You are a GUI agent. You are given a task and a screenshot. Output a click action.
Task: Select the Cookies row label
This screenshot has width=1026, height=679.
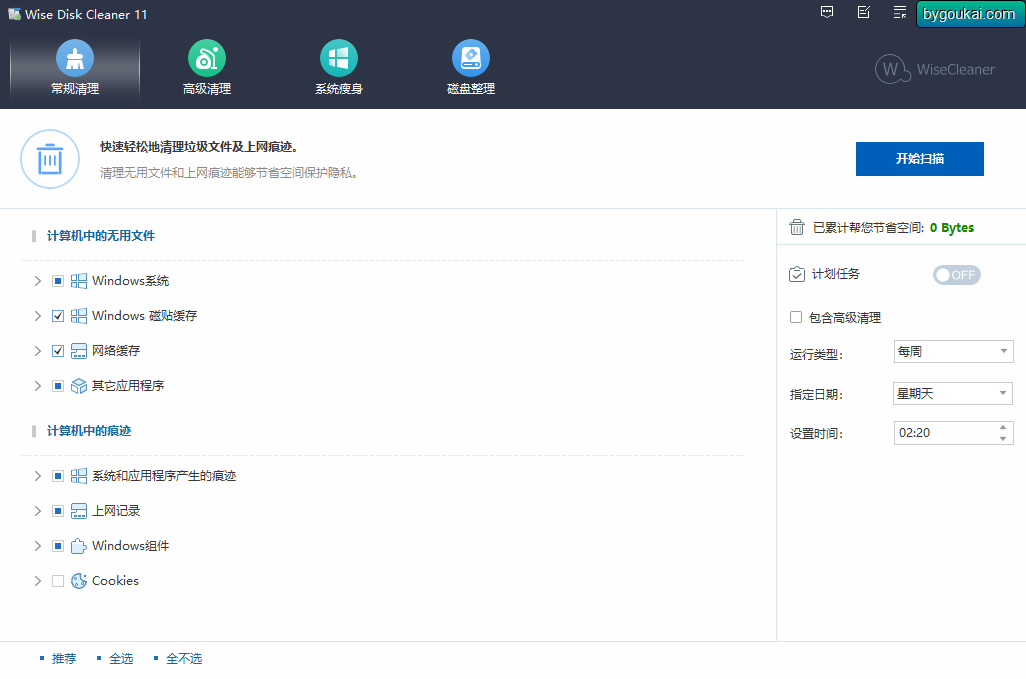115,581
